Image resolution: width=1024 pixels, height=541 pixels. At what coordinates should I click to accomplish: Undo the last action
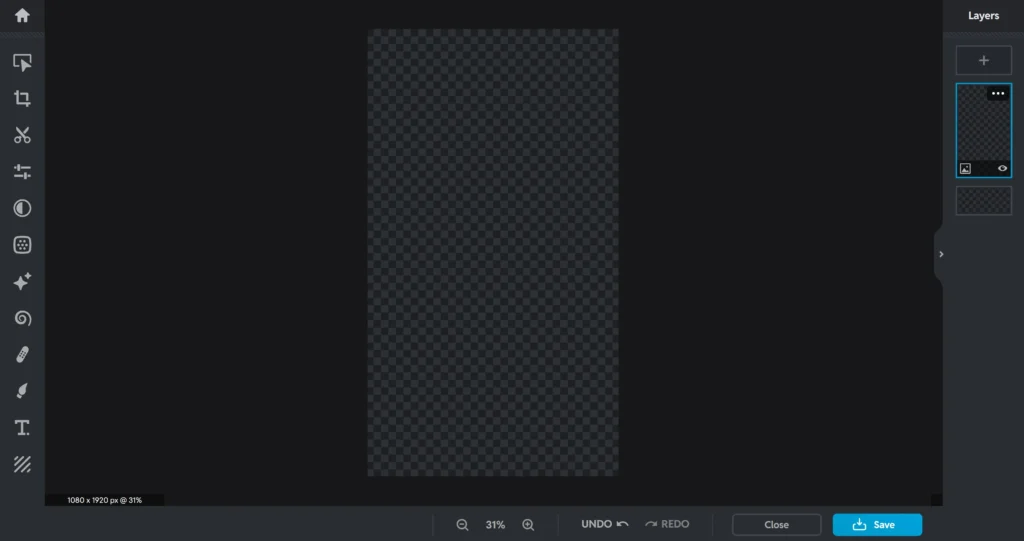pos(605,524)
